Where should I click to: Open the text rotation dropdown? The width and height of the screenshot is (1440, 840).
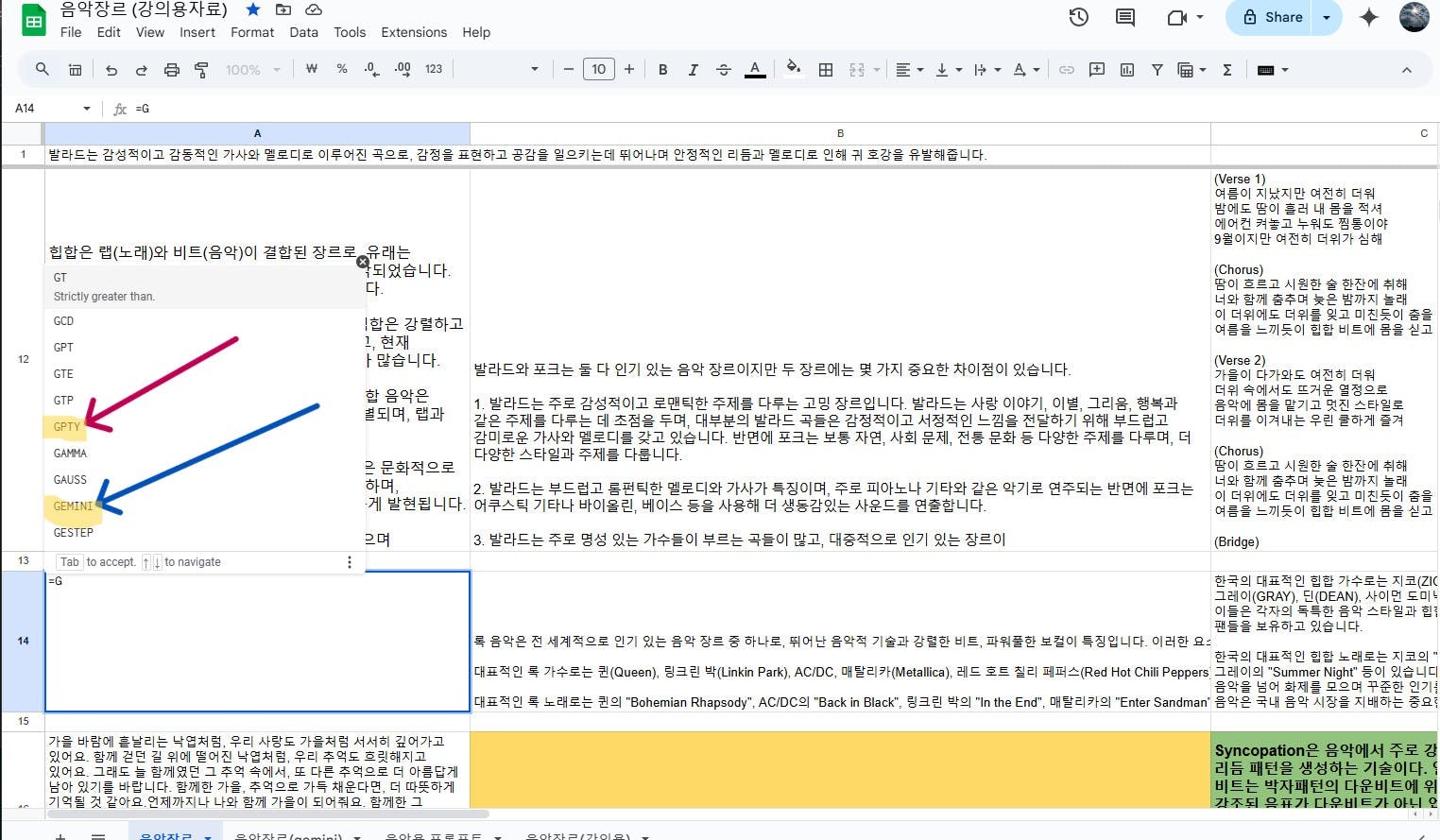point(1026,69)
